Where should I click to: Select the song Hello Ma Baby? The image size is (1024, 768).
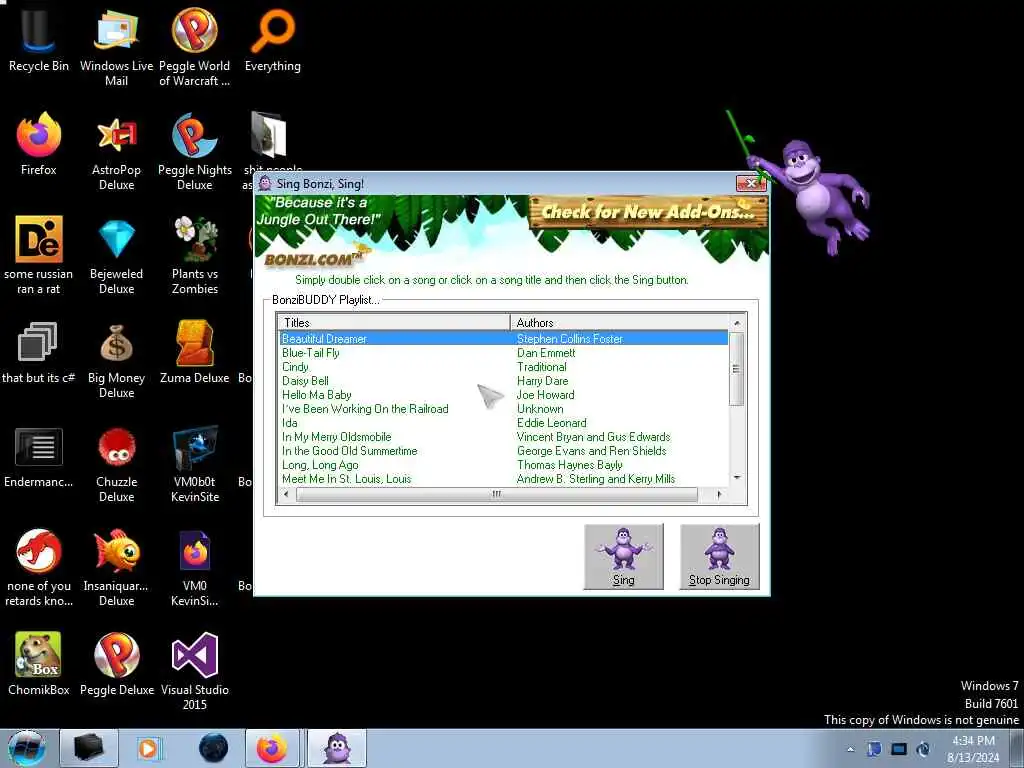click(x=317, y=395)
